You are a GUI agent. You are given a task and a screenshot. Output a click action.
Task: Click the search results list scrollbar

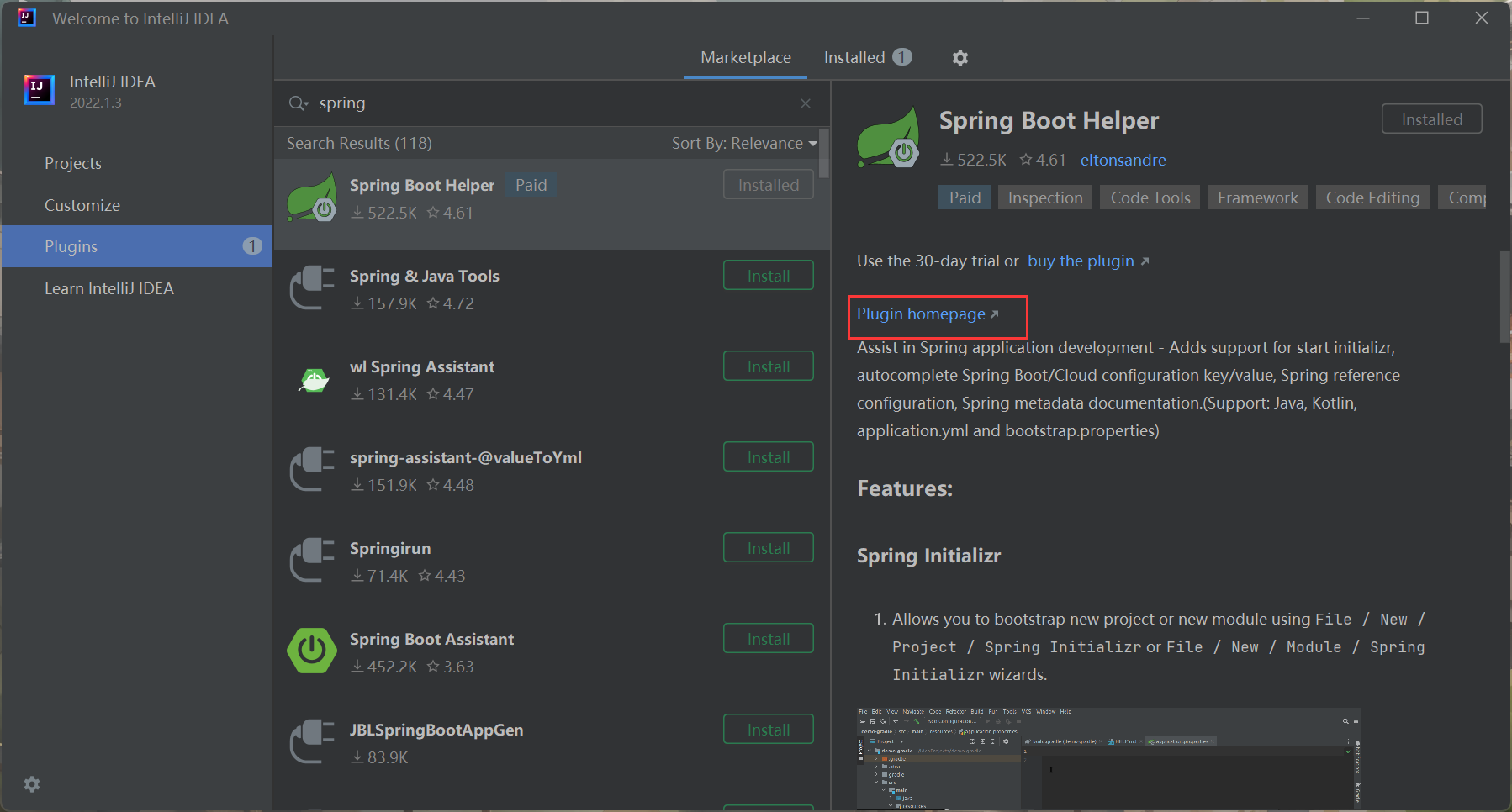tap(824, 154)
